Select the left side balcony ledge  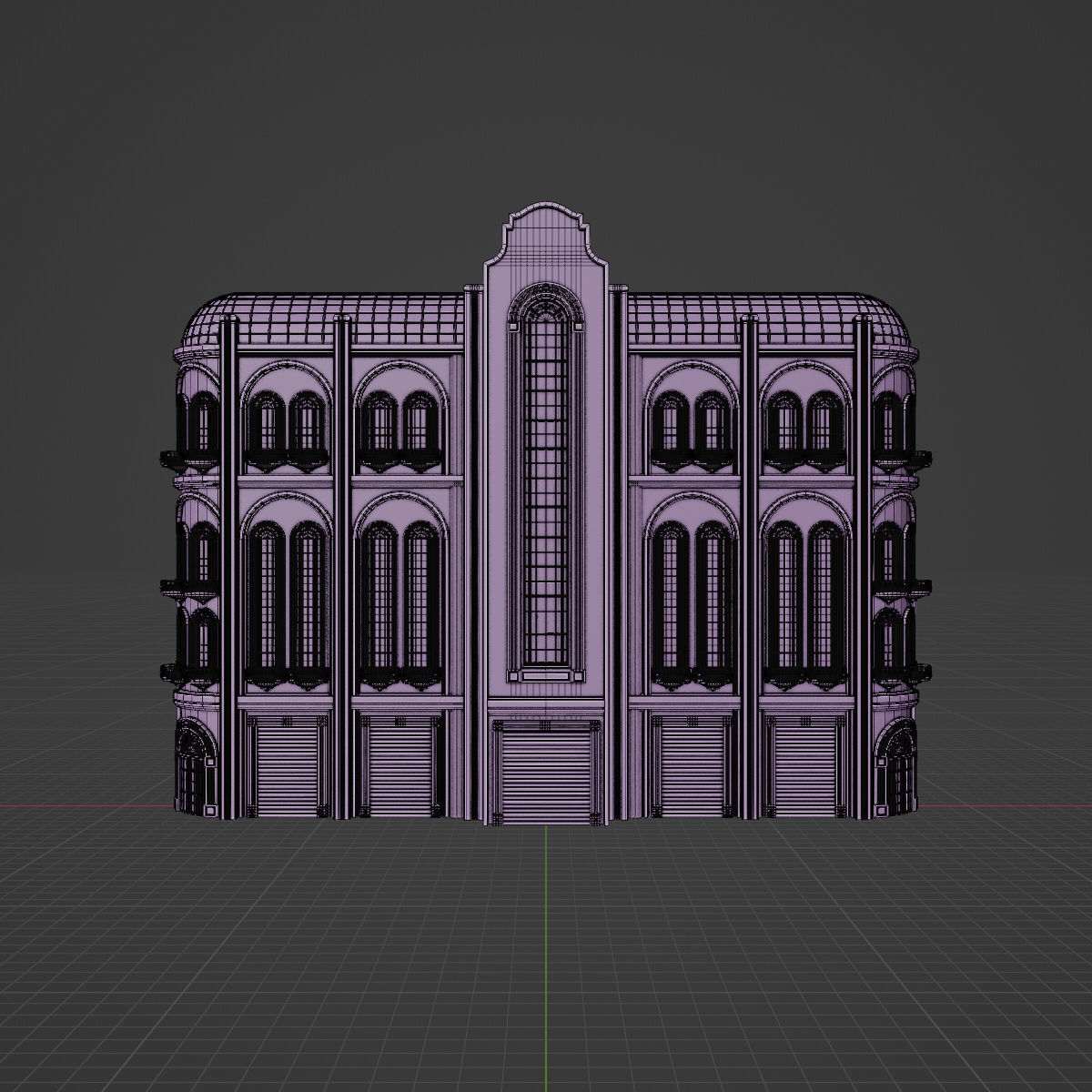coord(182,587)
